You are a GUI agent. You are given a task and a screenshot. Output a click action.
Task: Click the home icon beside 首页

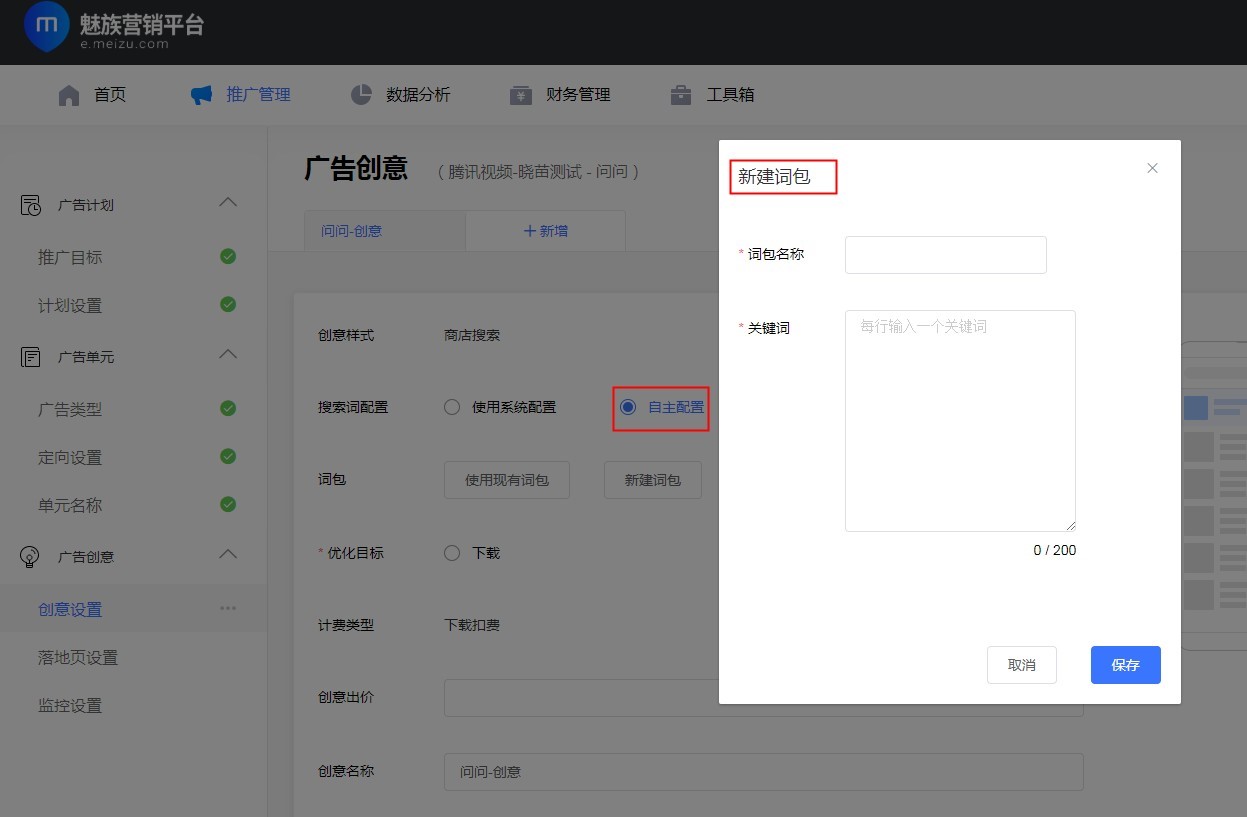(x=68, y=94)
